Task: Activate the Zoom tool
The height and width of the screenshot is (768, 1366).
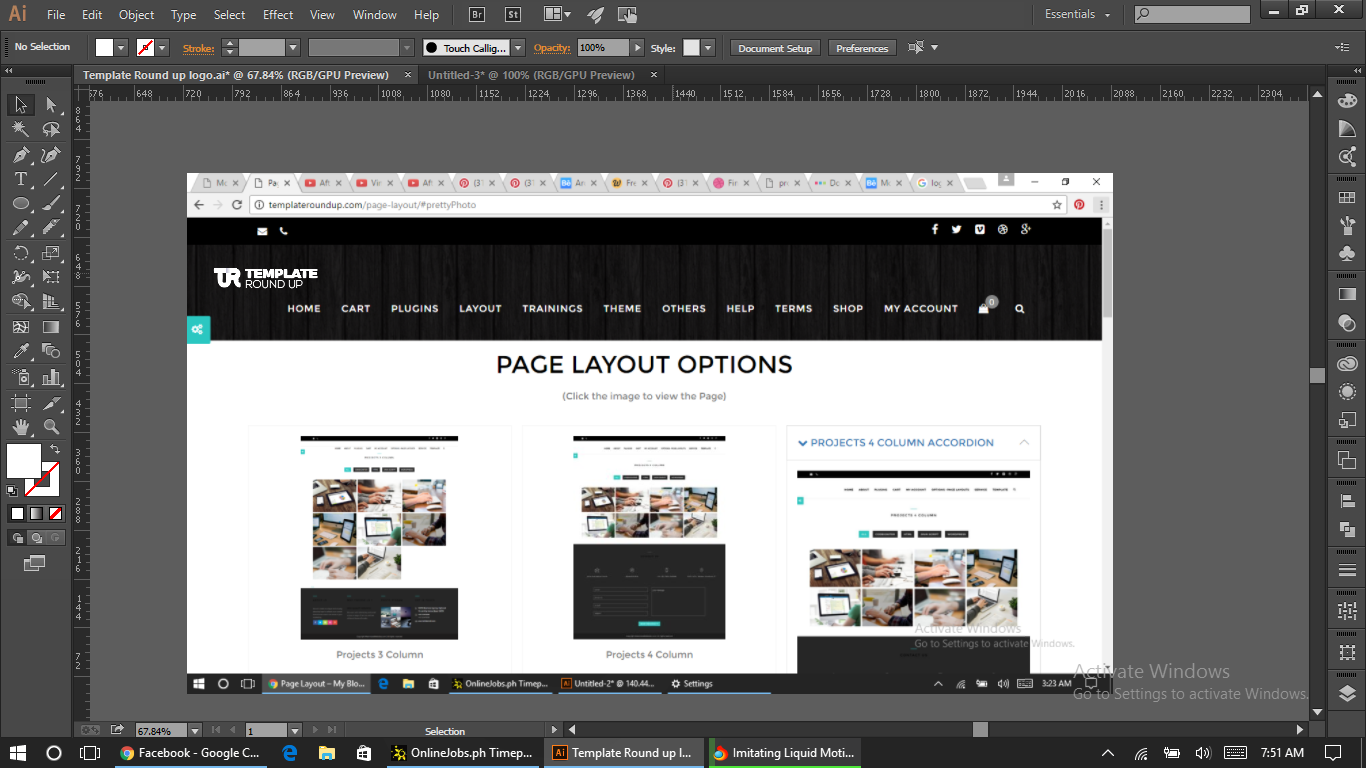Action: pyautogui.click(x=51, y=427)
